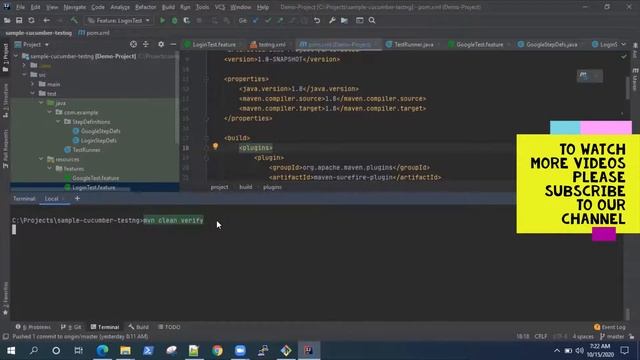Image resolution: width=640 pixels, height=360 pixels.
Task: Collapse the src folder
Action: [24, 75]
